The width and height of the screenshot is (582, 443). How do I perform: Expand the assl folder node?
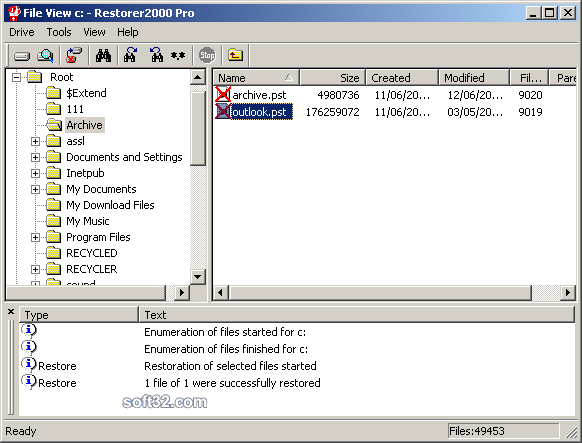point(35,141)
